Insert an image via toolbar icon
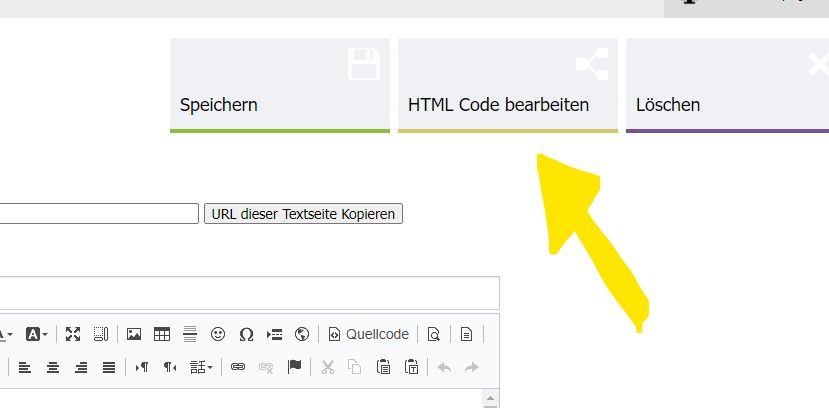Screen dimensions: 829x408 click(134, 334)
